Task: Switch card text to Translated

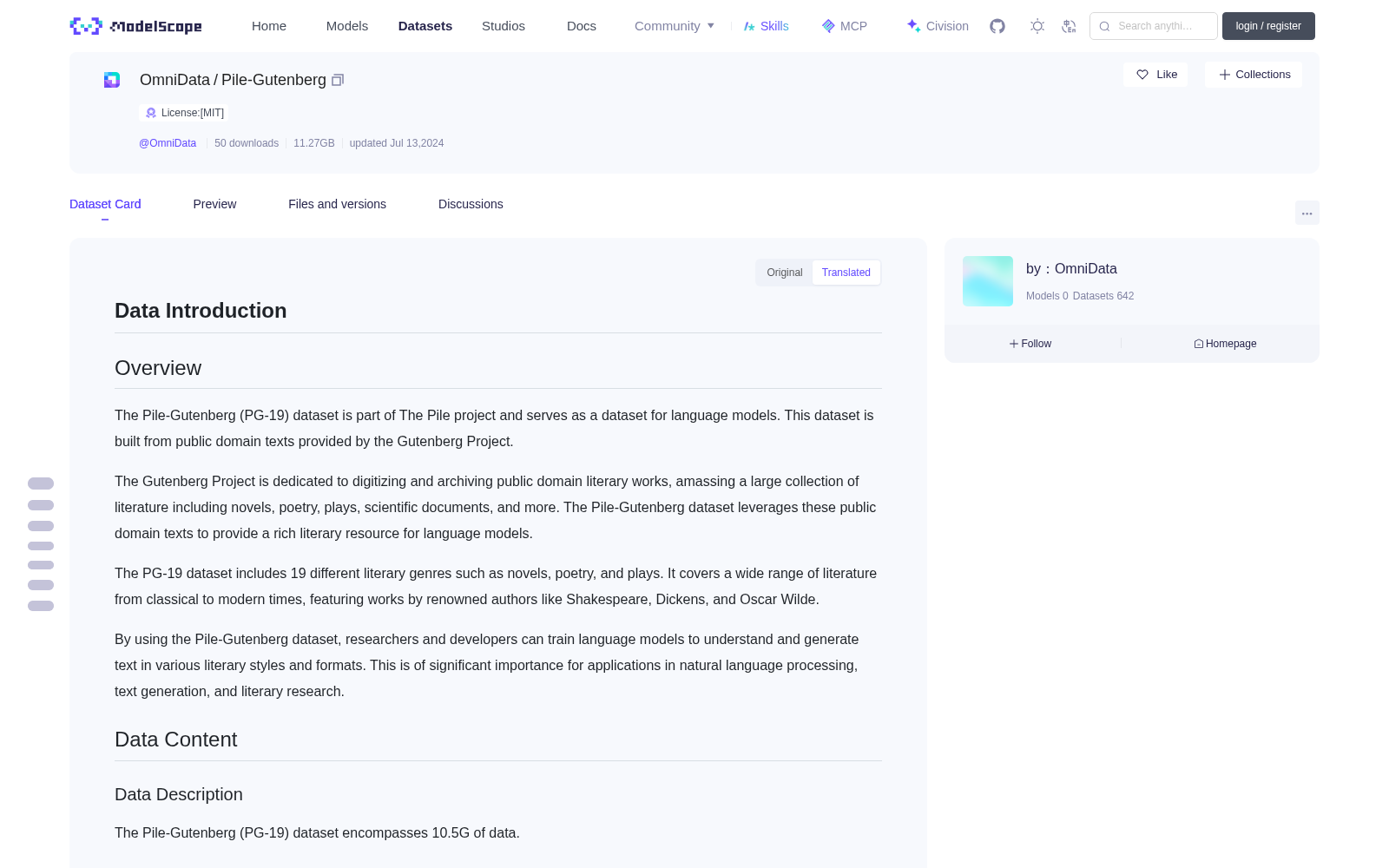Action: (846, 273)
